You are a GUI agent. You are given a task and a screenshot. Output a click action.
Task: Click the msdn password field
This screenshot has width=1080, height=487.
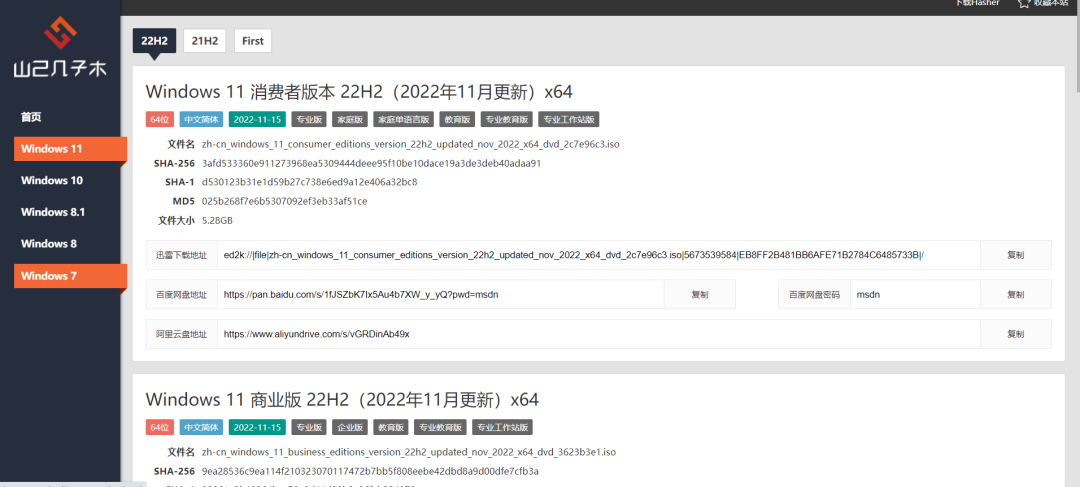915,294
